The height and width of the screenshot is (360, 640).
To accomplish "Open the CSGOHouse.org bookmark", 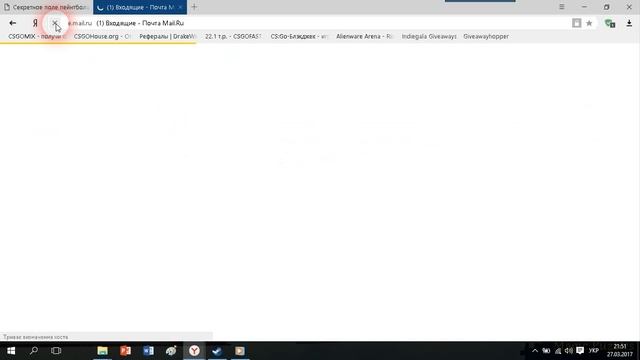I will pyautogui.click(x=102, y=36).
